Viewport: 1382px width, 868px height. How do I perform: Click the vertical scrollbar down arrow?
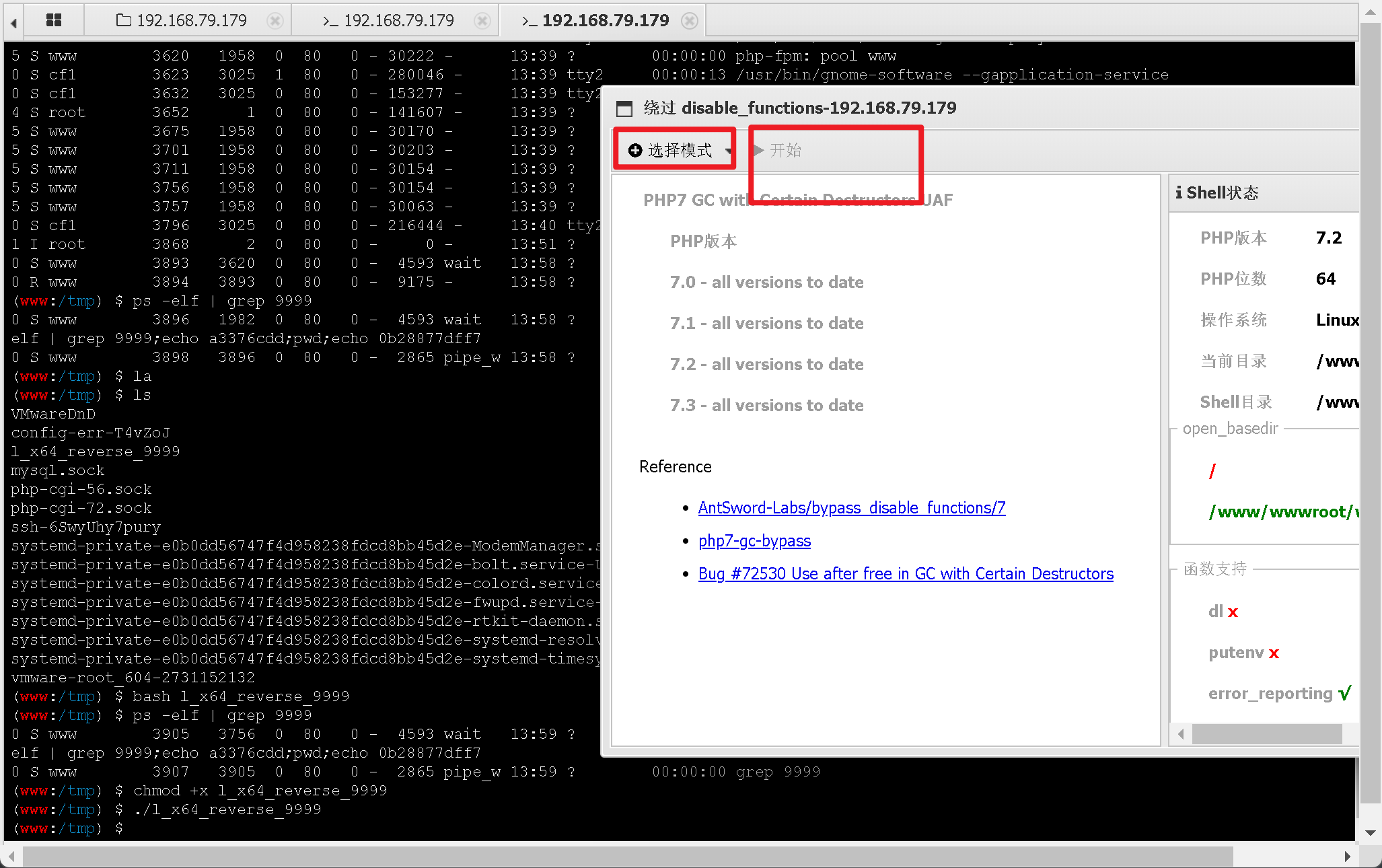tap(1370, 832)
